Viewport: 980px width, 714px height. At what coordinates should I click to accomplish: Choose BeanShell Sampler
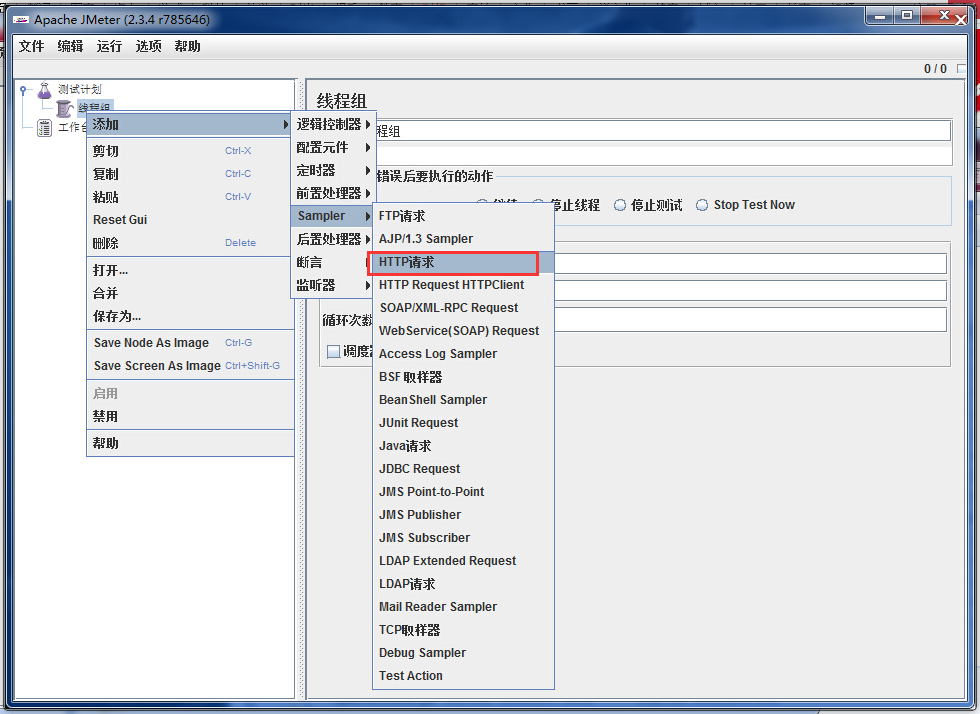click(x=463, y=400)
